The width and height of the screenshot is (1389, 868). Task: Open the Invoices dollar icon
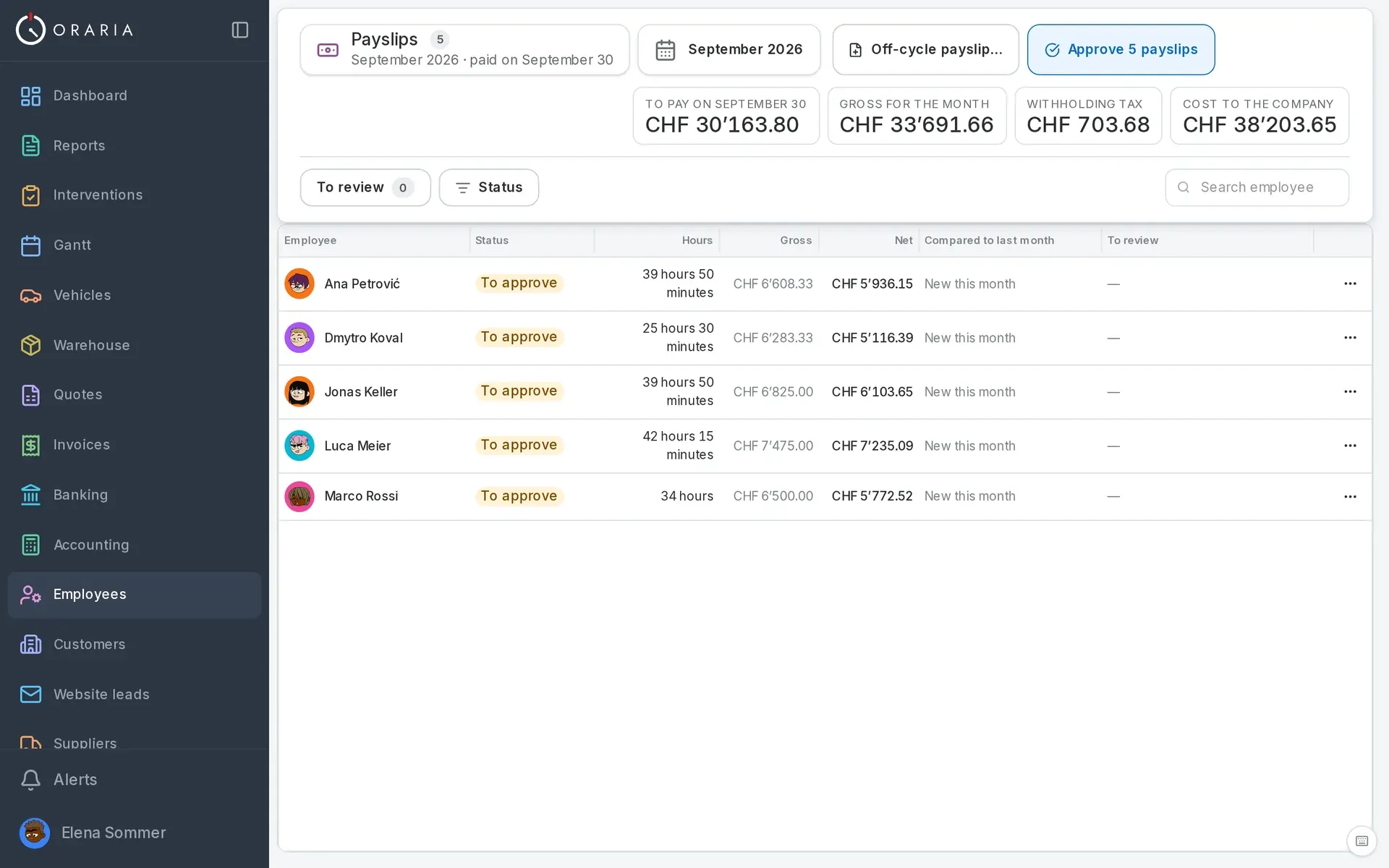pyautogui.click(x=30, y=445)
